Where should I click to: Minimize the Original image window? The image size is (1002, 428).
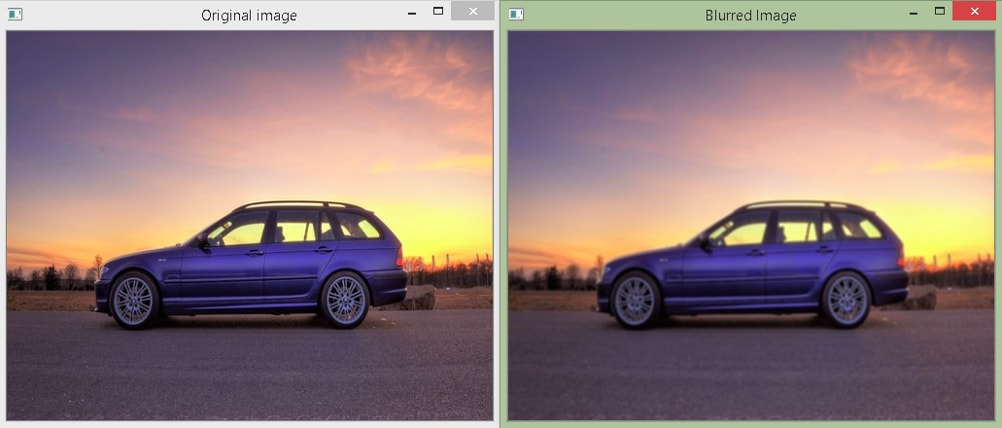tap(412, 12)
